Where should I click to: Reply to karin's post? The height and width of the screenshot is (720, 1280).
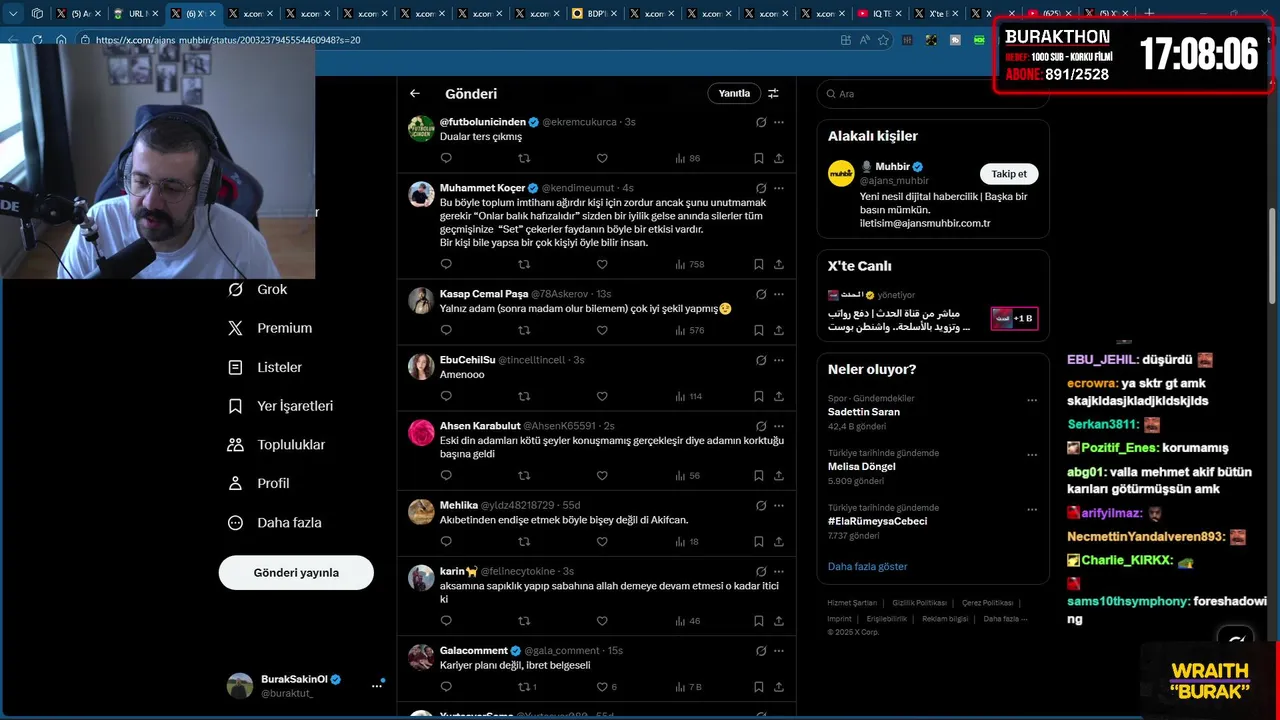click(446, 621)
